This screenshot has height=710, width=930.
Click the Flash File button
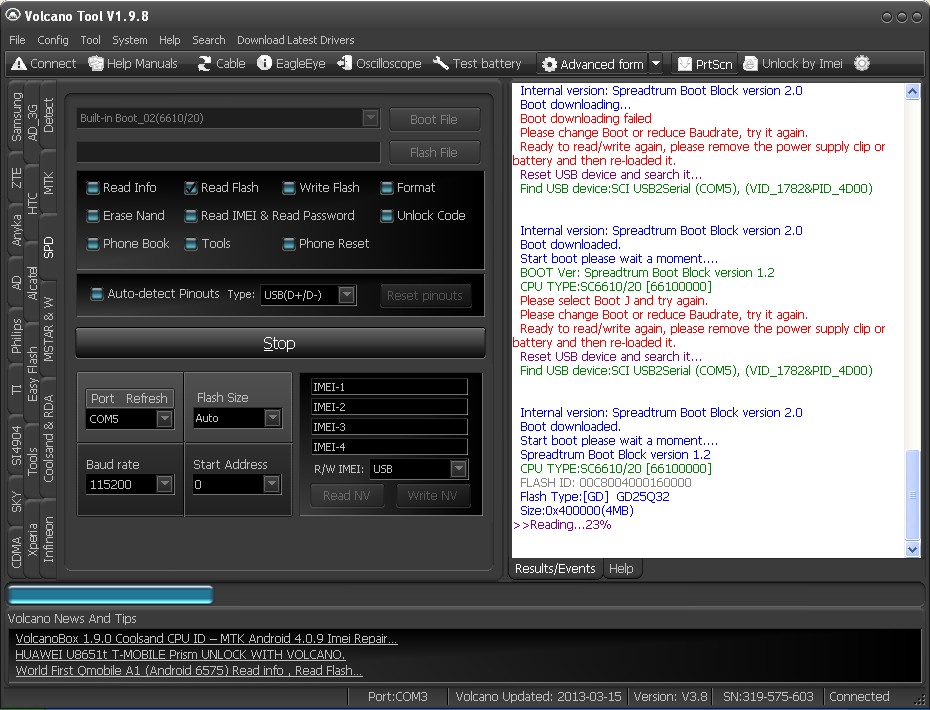pos(434,152)
